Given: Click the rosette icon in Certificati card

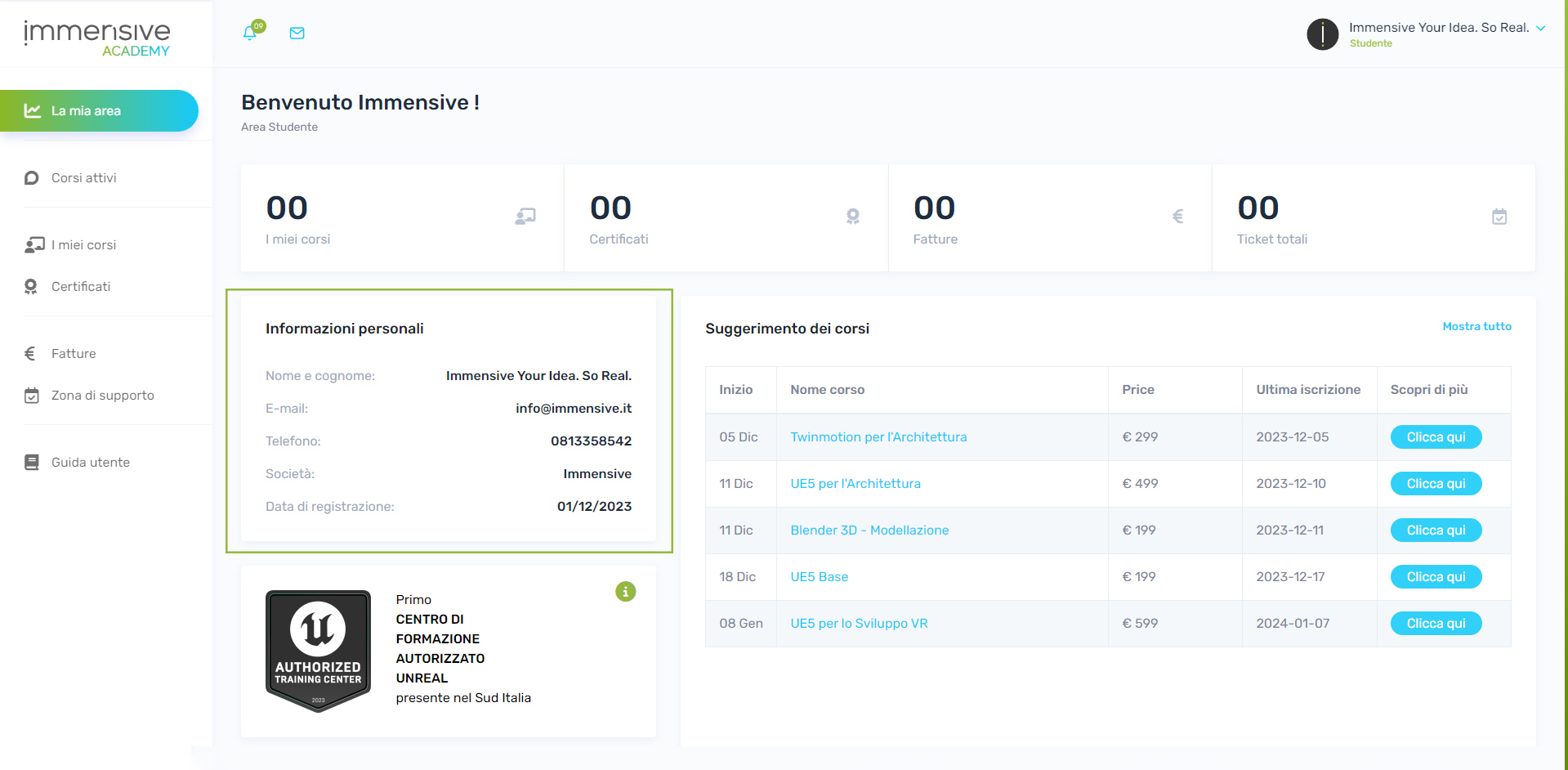Looking at the screenshot, I should pos(853,217).
